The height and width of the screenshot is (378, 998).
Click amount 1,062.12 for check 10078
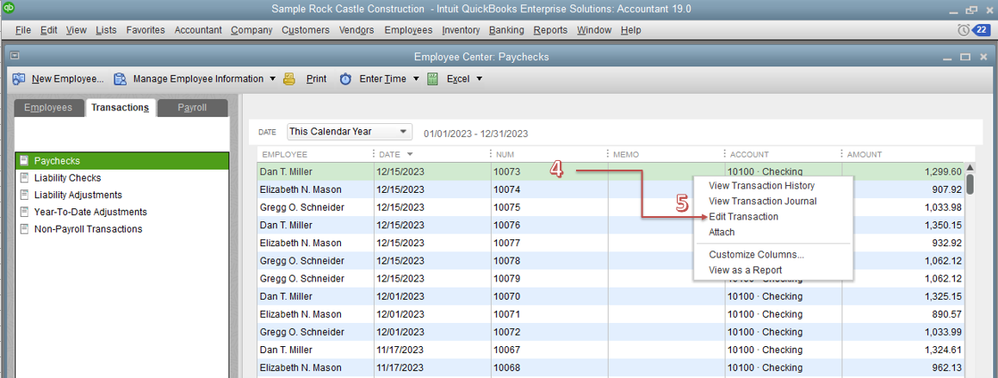coord(942,260)
